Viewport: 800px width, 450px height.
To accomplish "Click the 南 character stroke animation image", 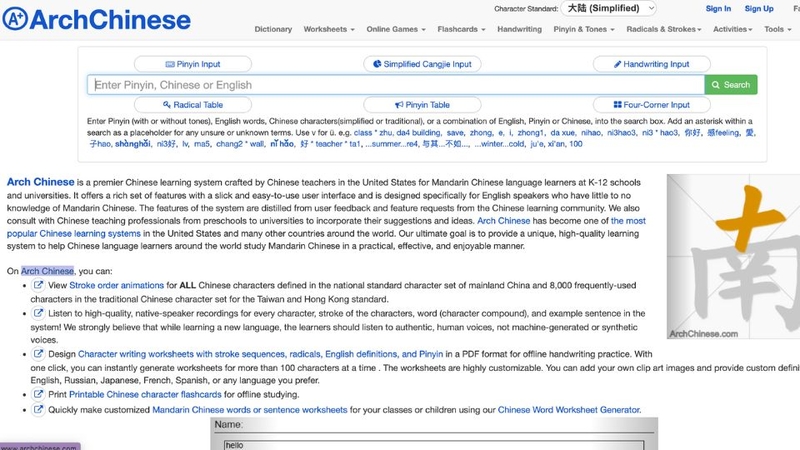I will coord(733,256).
